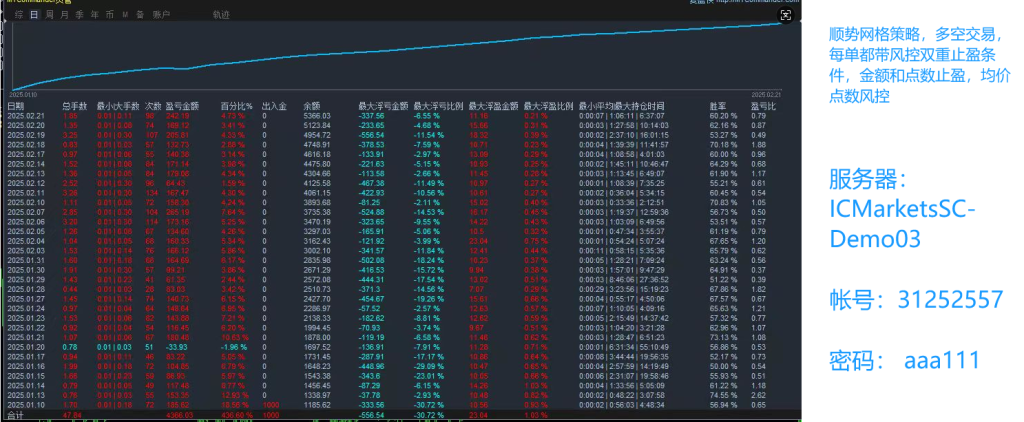Open the 币 currency tab

[x=109, y=14]
